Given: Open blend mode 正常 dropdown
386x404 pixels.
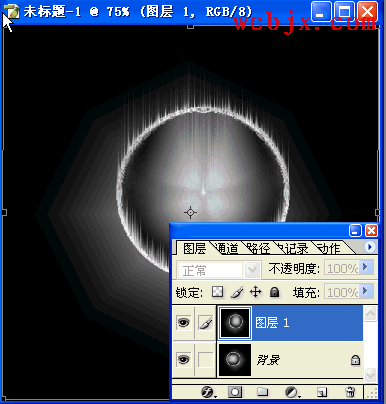Looking at the screenshot, I should coord(252,270).
